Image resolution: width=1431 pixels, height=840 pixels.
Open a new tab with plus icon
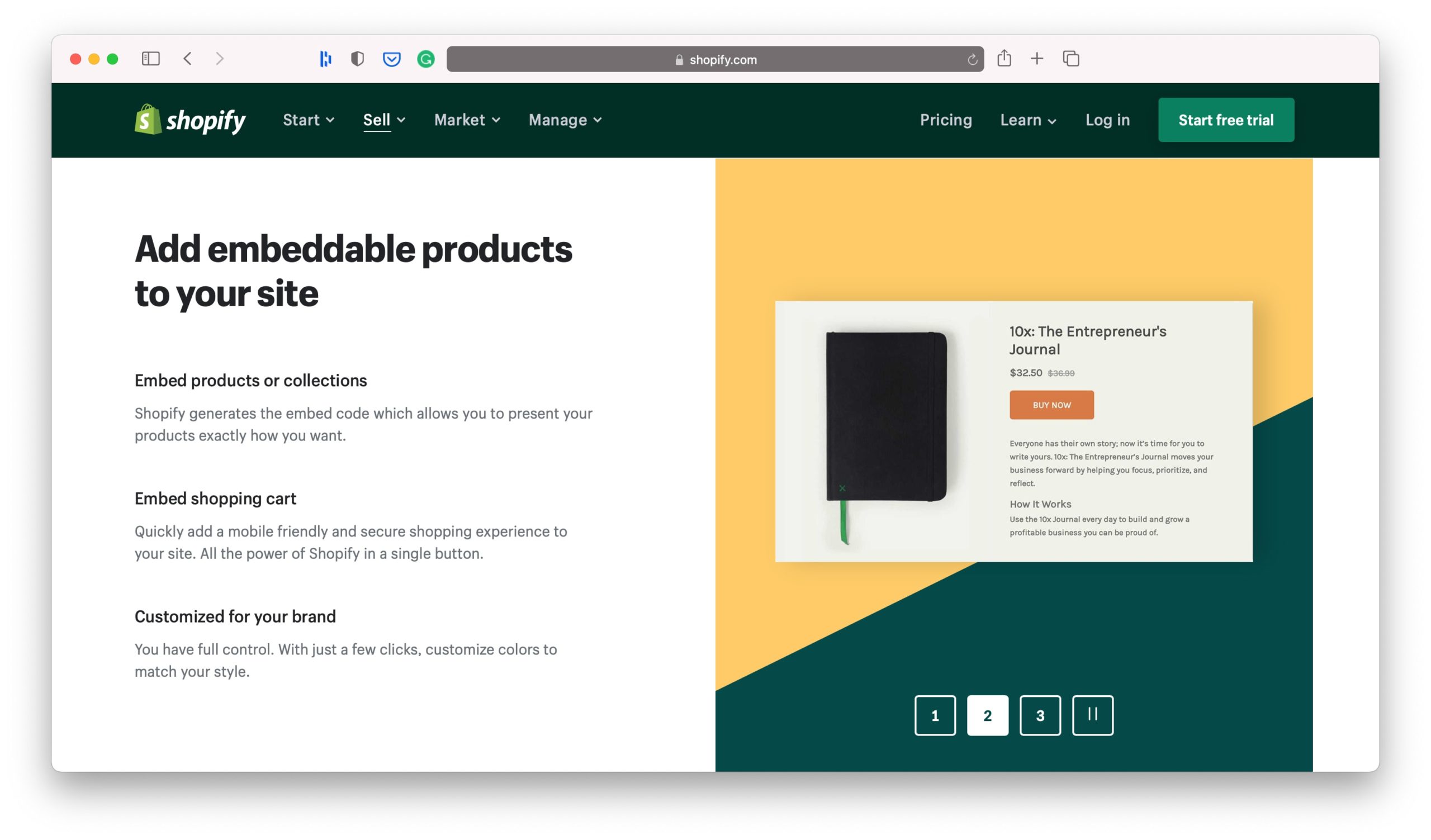pyautogui.click(x=1037, y=59)
